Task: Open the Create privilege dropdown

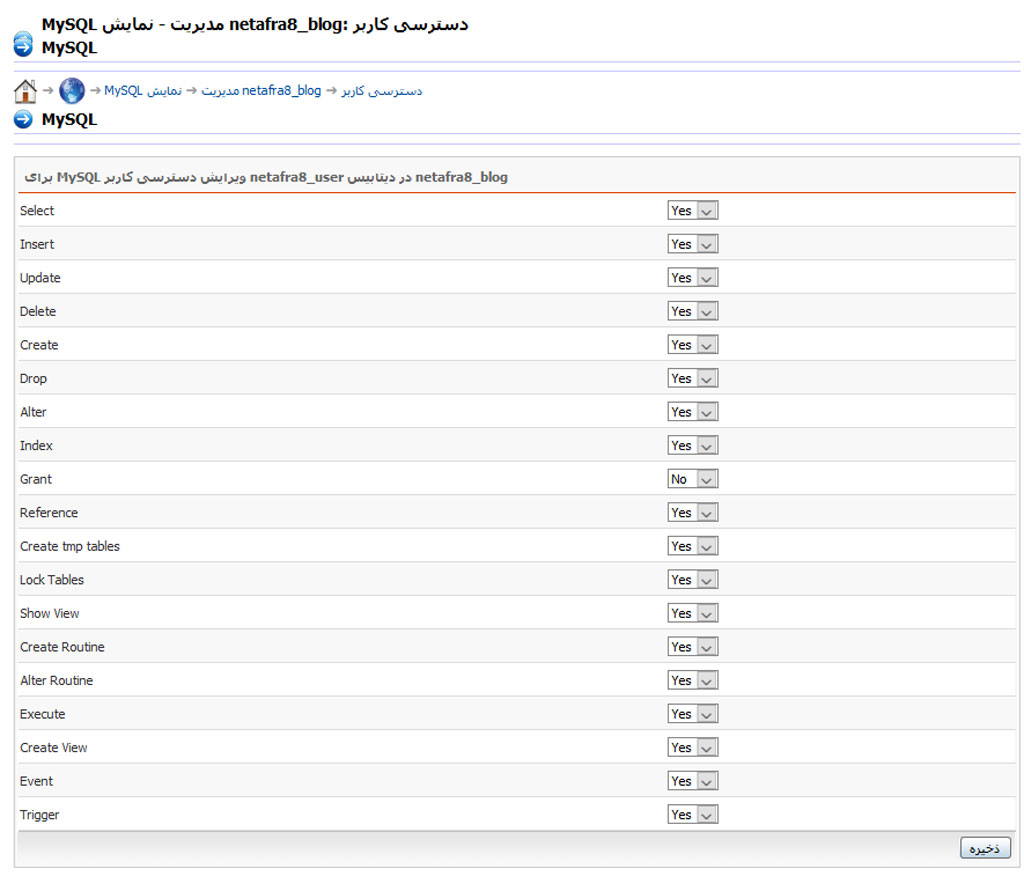Action: (x=693, y=345)
